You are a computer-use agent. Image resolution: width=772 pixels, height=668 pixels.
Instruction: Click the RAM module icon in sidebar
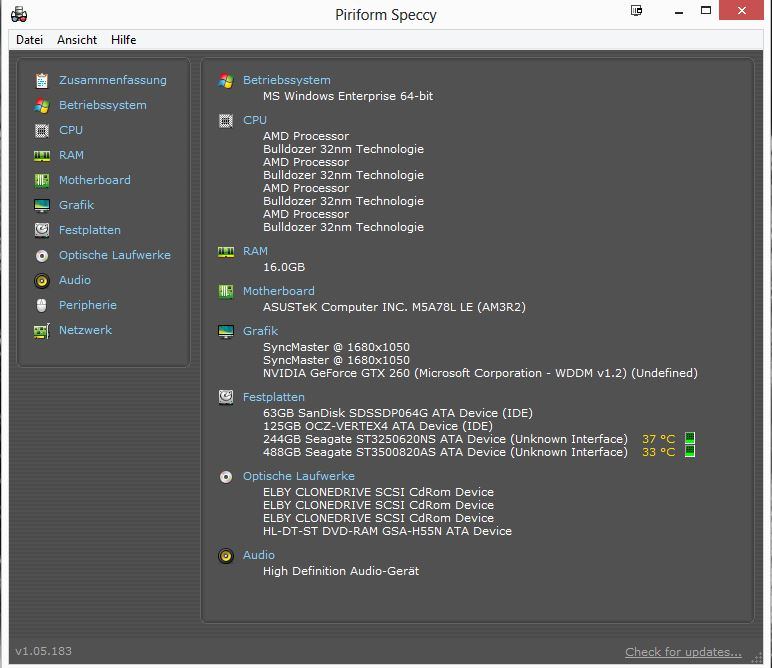(x=42, y=156)
